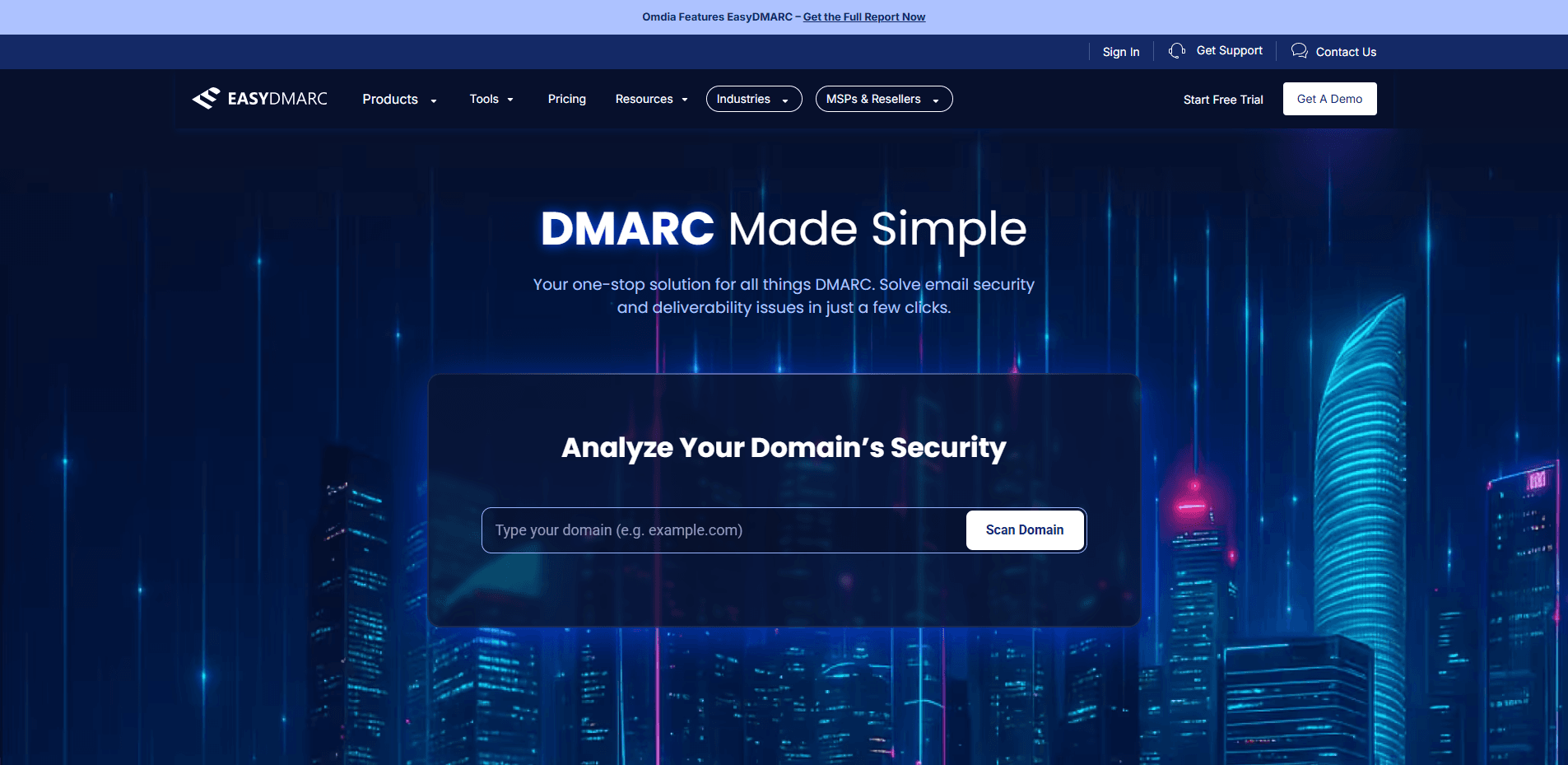Click the domain input field
Image resolution: width=1568 pixels, height=765 pixels.
(716, 529)
